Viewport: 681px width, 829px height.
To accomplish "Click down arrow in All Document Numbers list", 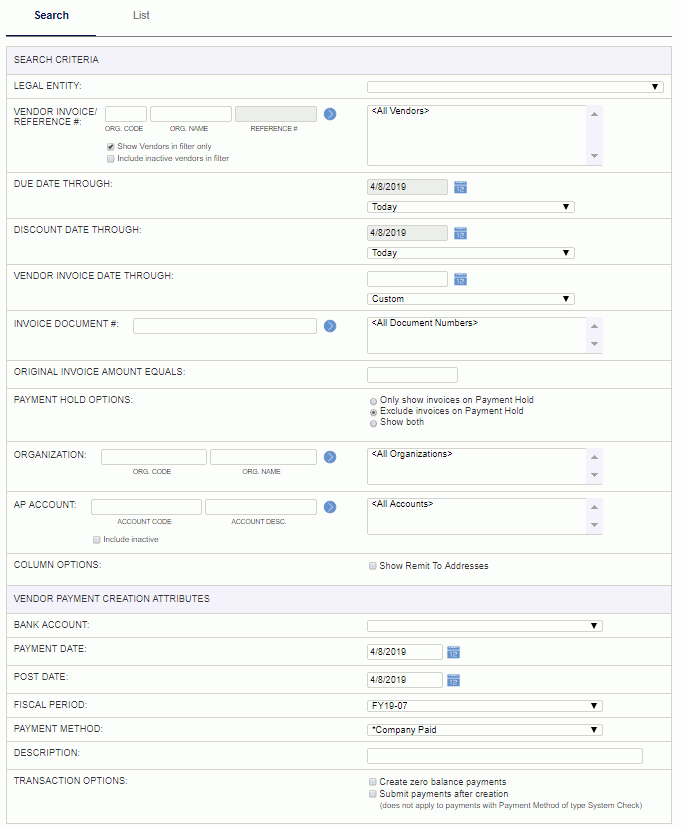I will click(594, 344).
